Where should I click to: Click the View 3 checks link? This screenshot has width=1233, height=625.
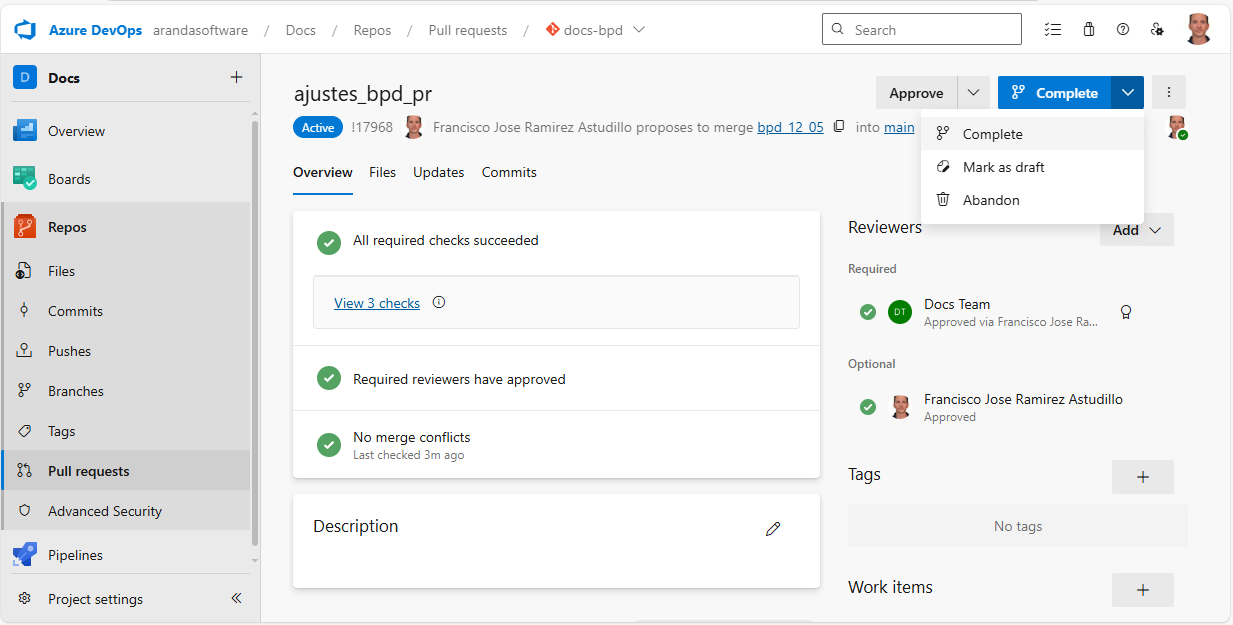tap(377, 303)
